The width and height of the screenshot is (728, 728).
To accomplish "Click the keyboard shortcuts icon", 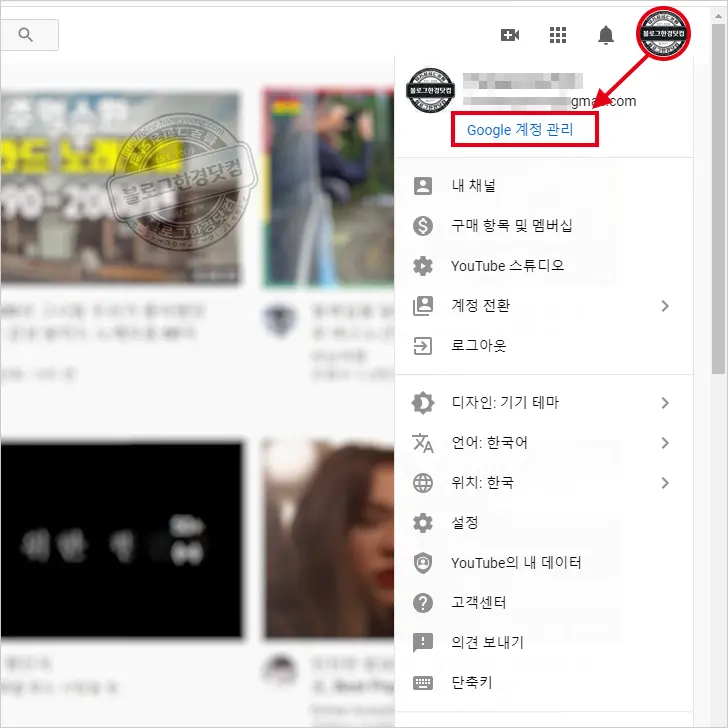I will click(x=423, y=683).
